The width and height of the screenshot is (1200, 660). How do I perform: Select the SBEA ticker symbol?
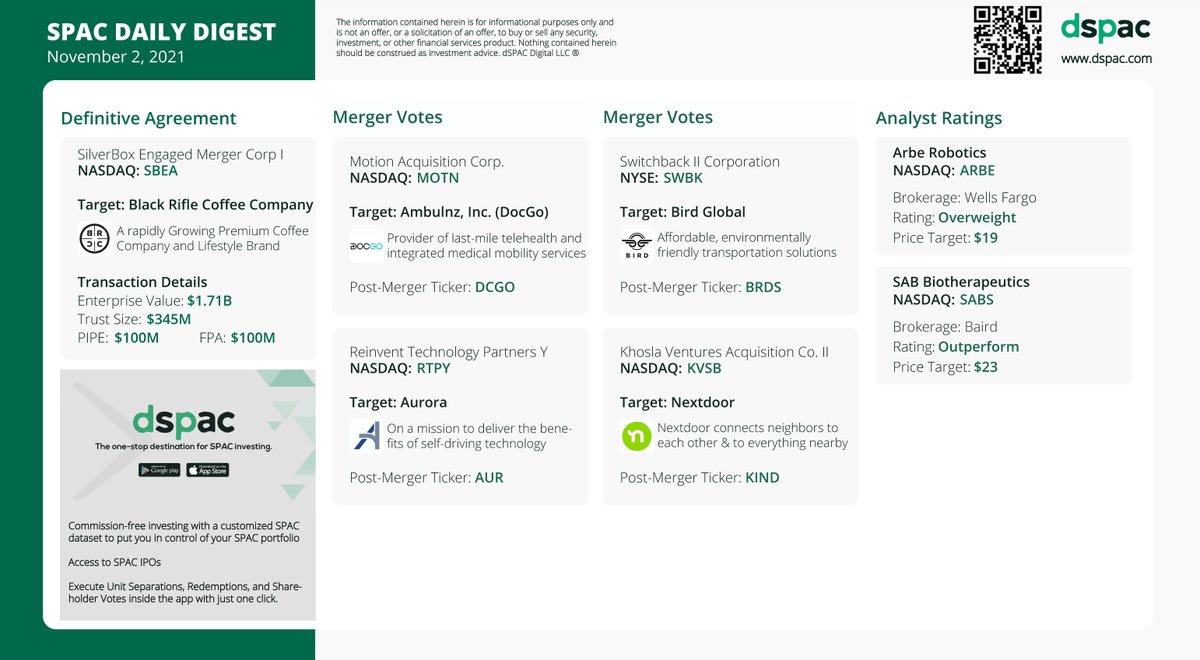click(161, 171)
